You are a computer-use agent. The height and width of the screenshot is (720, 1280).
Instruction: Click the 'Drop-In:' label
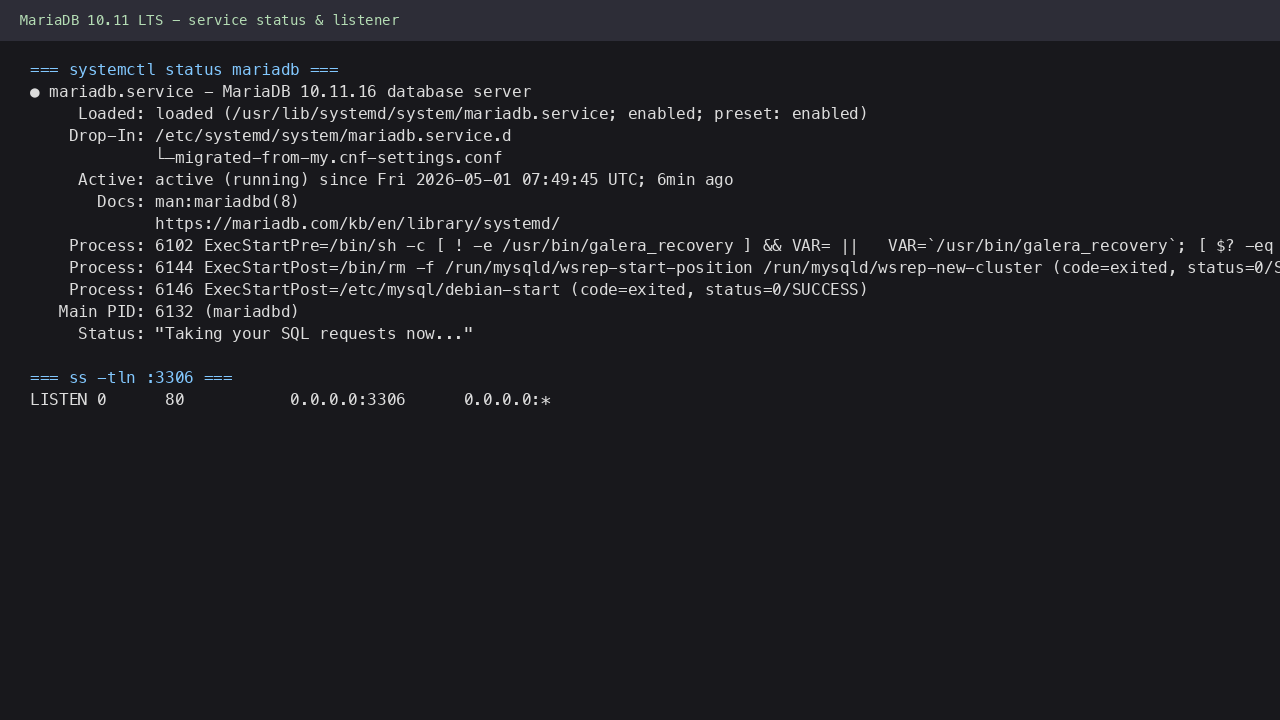point(107,136)
